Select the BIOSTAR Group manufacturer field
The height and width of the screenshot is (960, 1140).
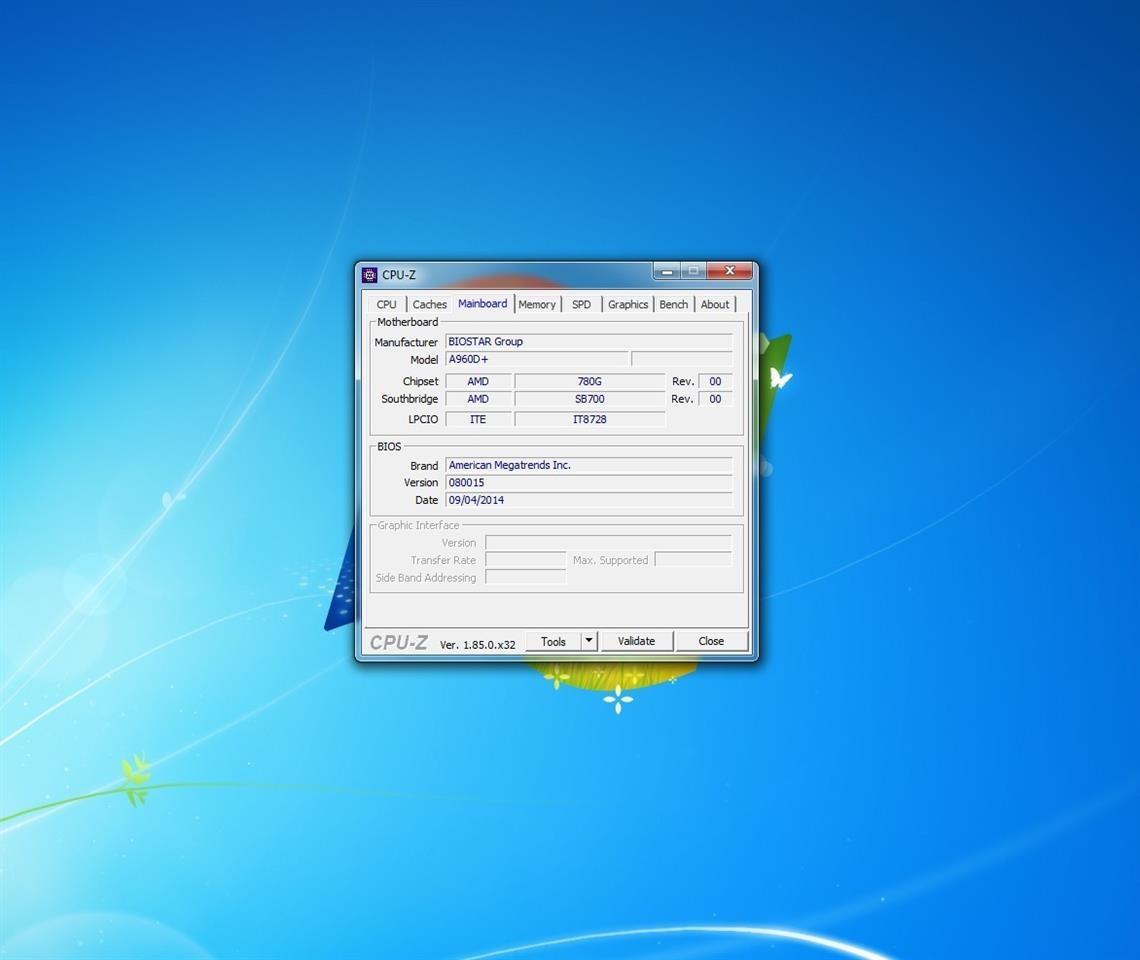[588, 341]
